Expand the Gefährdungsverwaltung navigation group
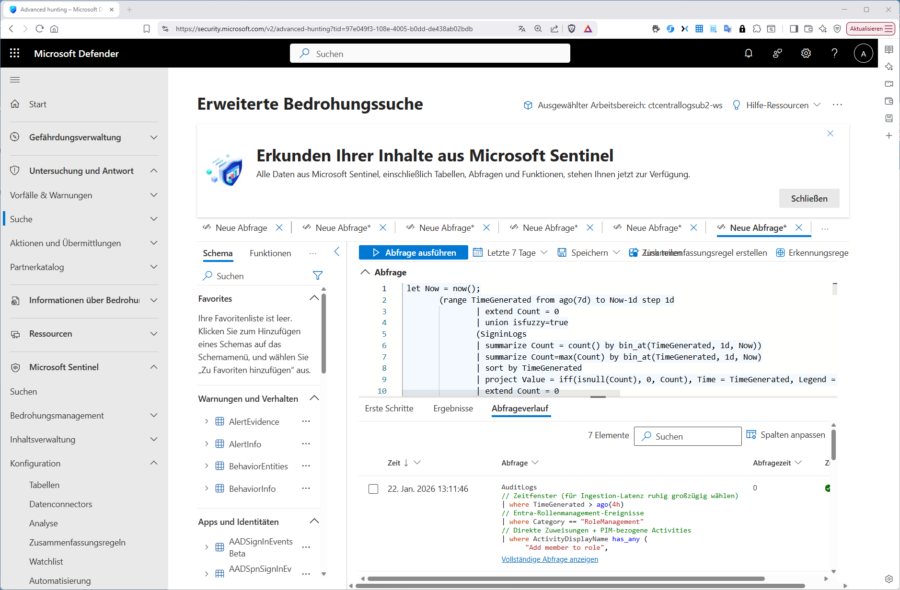The height and width of the screenshot is (590, 900). tap(153, 137)
